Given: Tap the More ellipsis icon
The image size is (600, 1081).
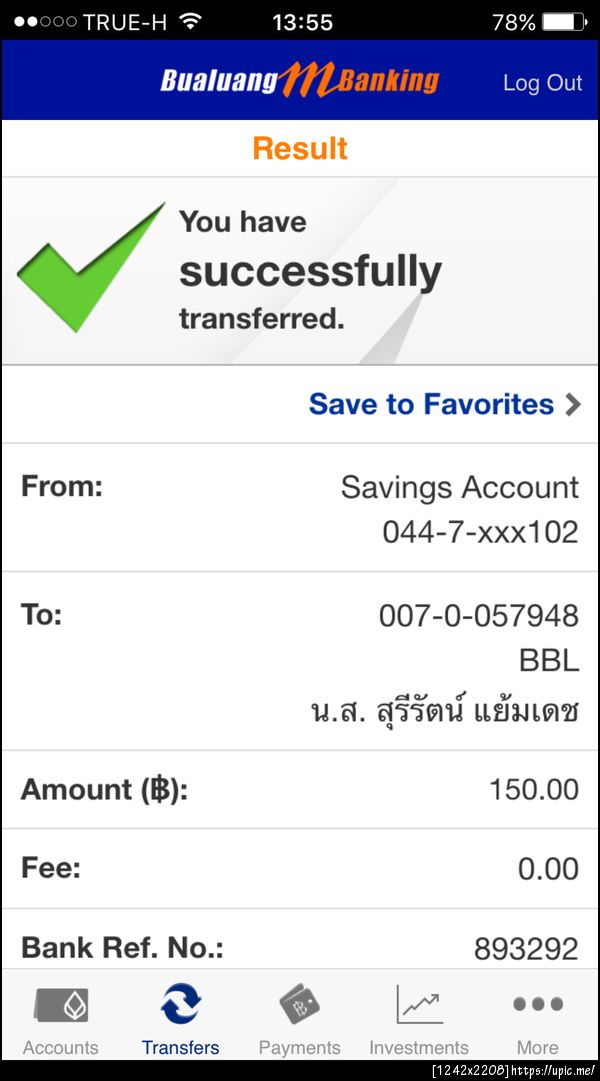Looking at the screenshot, I should pos(537,1003).
